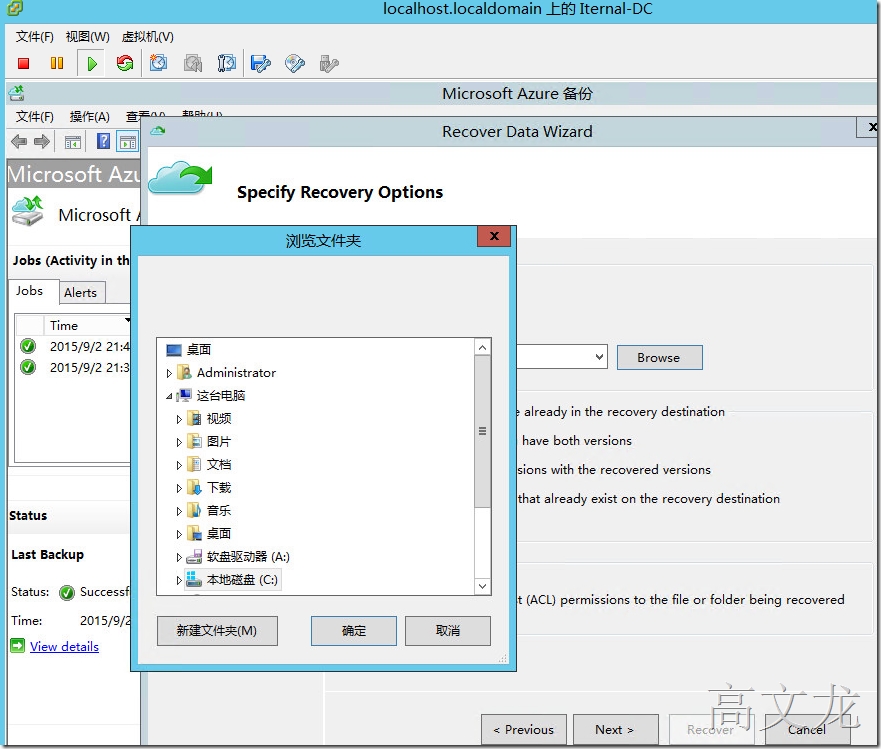Switch to the Alerts tab
The image size is (881, 749).
tap(80, 293)
